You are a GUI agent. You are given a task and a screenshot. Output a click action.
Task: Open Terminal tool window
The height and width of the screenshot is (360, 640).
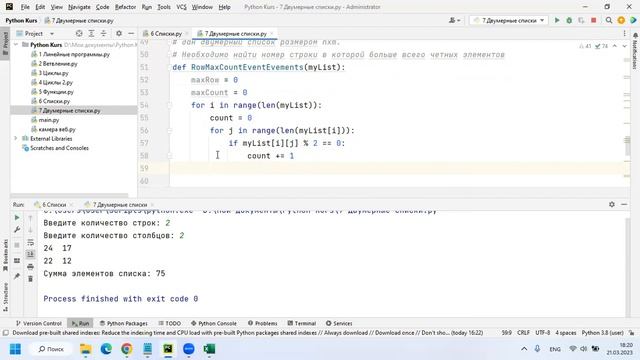coord(302,323)
